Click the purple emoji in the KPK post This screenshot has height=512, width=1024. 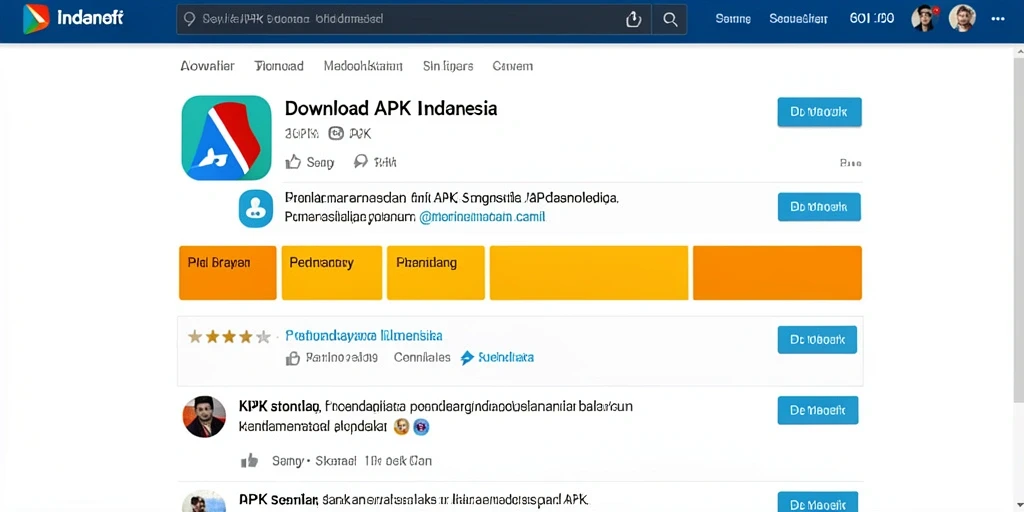coord(422,427)
